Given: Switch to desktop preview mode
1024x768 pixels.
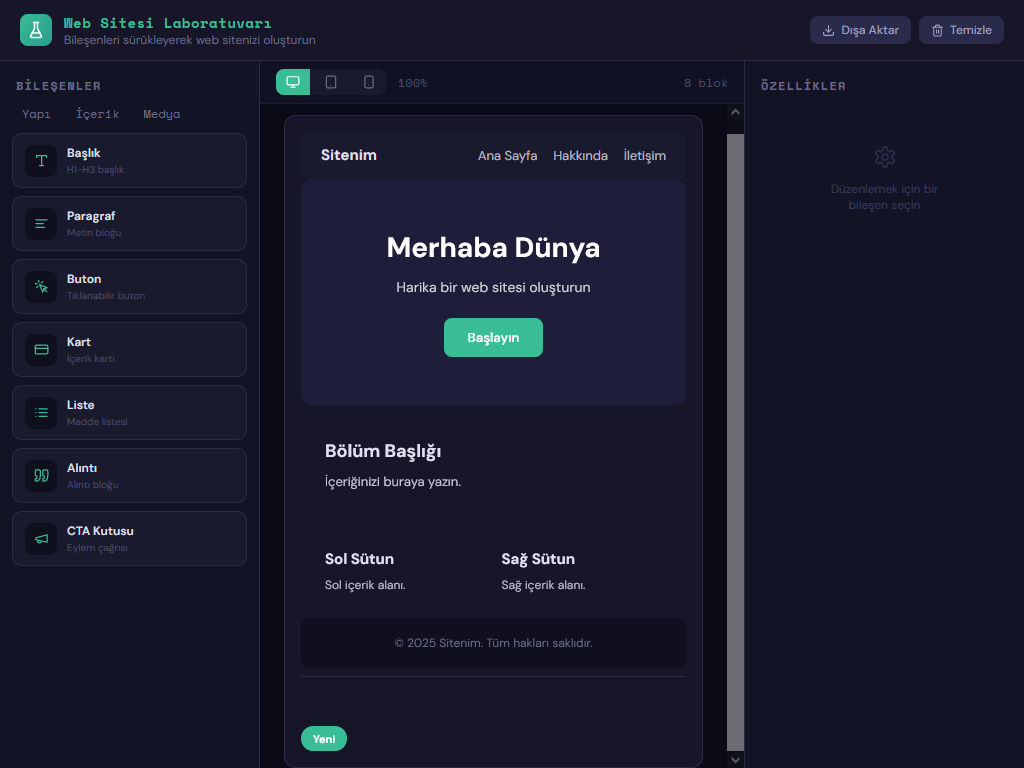Looking at the screenshot, I should (x=293, y=82).
